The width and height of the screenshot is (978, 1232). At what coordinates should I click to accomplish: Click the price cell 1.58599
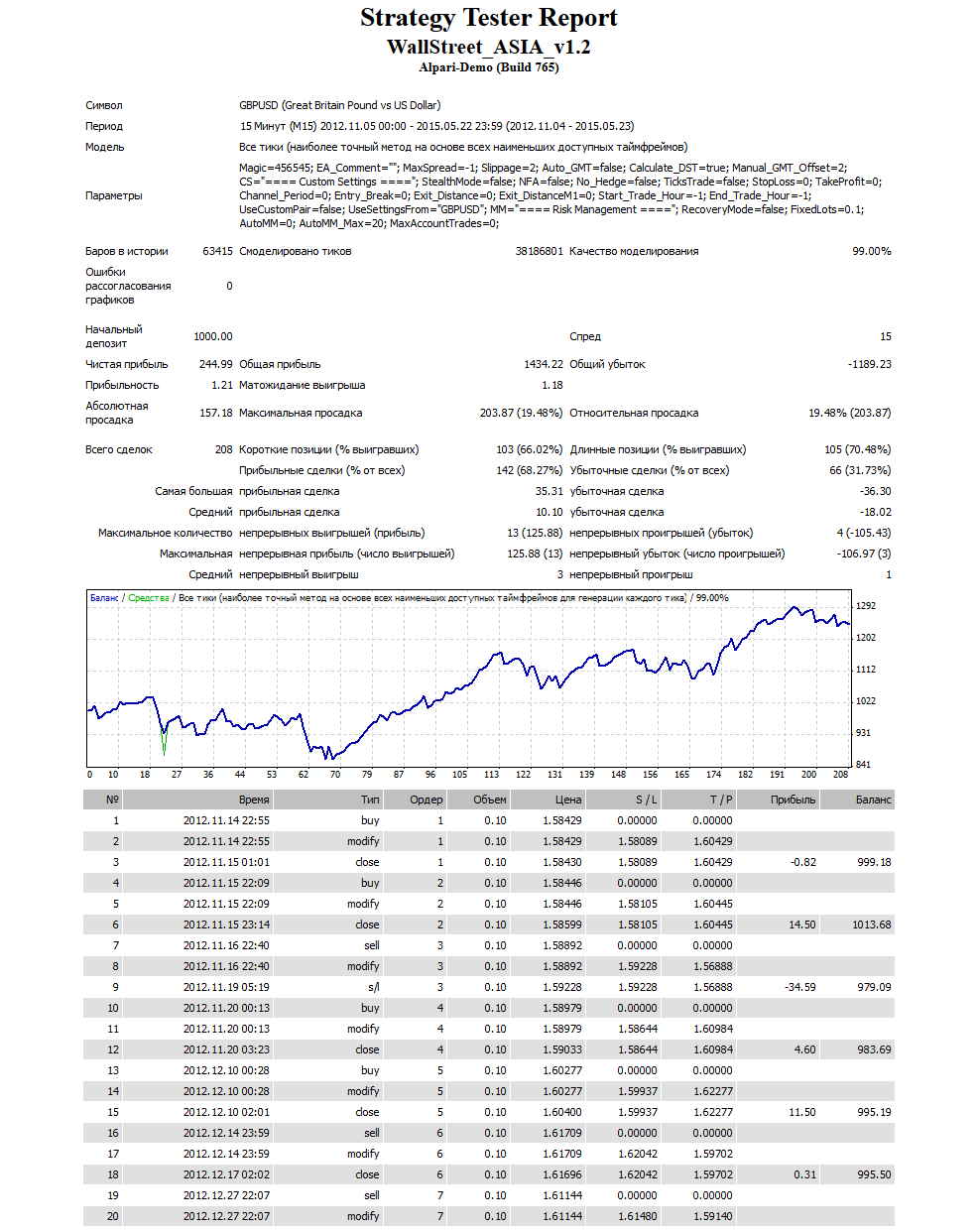tap(562, 924)
